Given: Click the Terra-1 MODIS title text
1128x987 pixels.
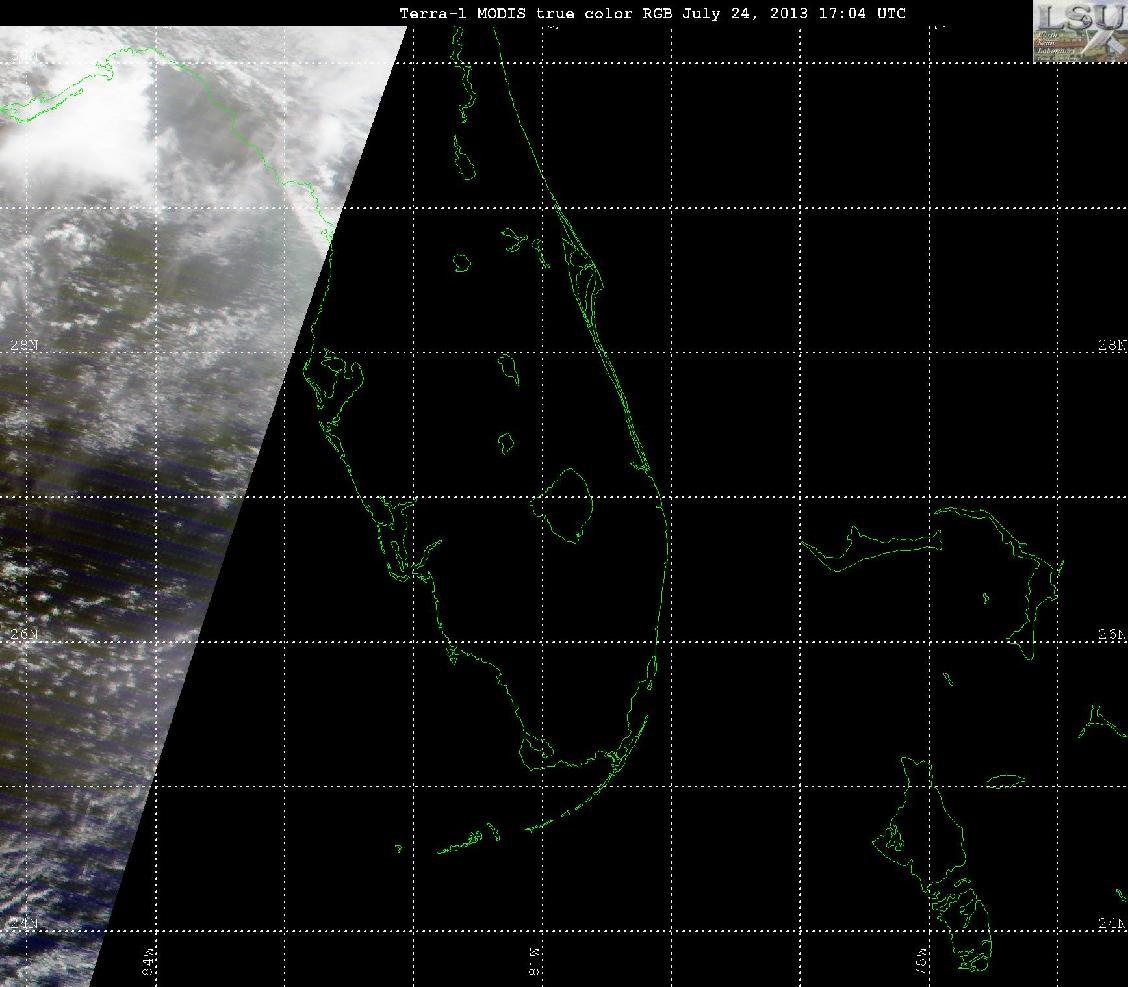Looking at the screenshot, I should [652, 13].
